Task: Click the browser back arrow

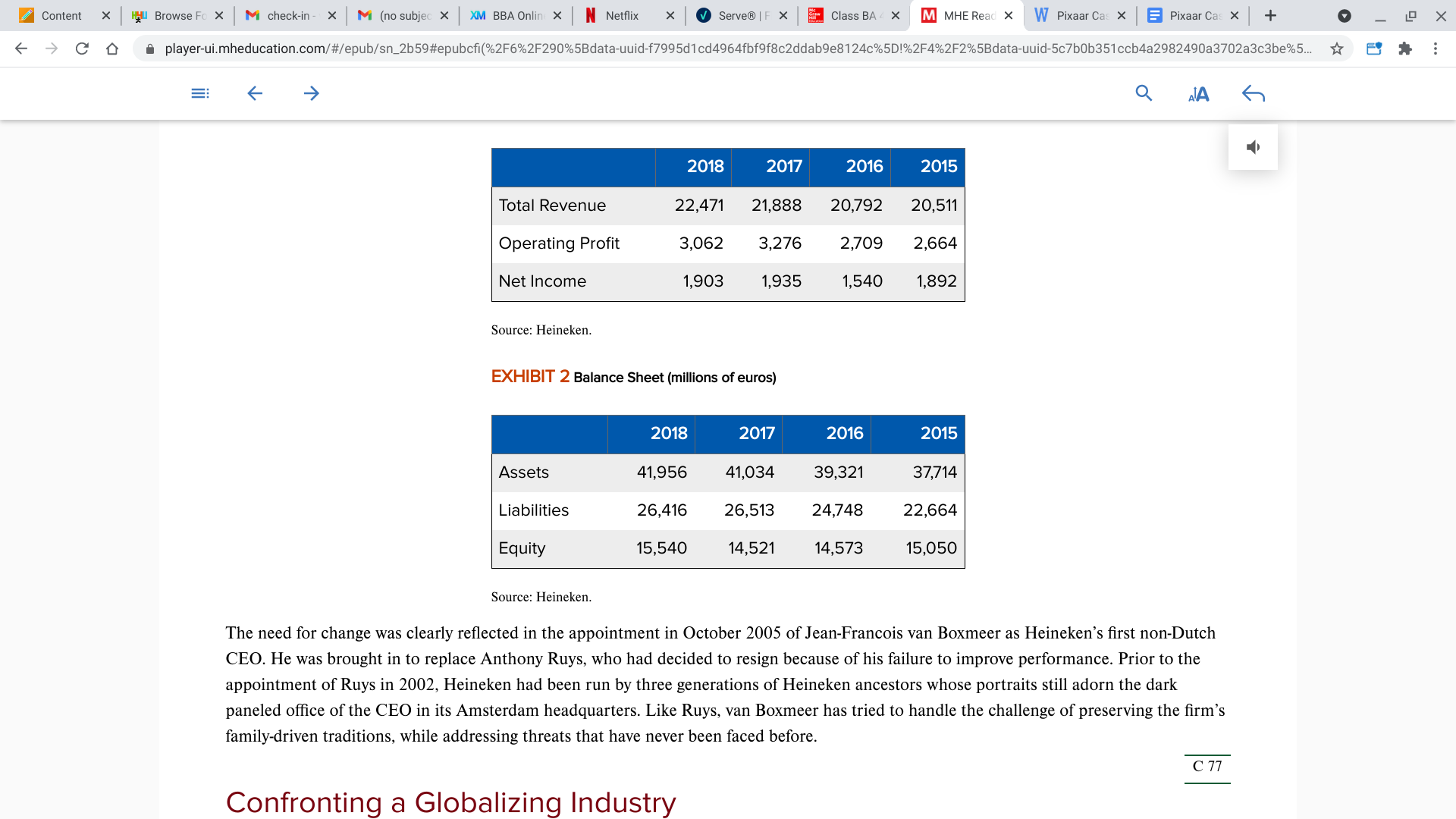Action: (21, 49)
